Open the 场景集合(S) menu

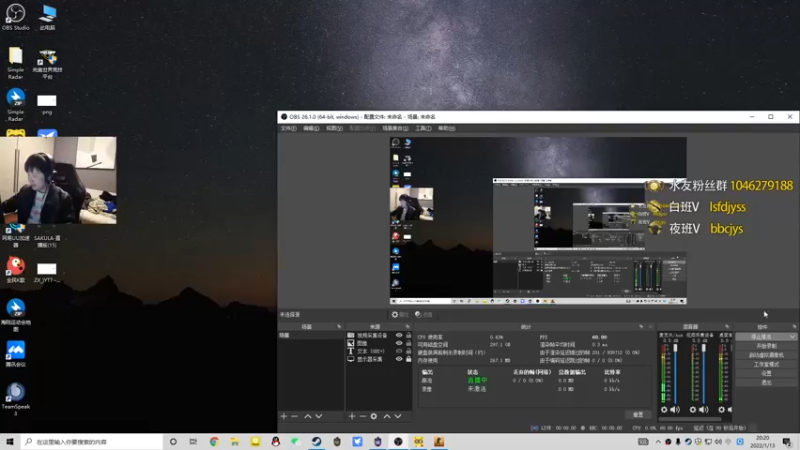coord(395,129)
